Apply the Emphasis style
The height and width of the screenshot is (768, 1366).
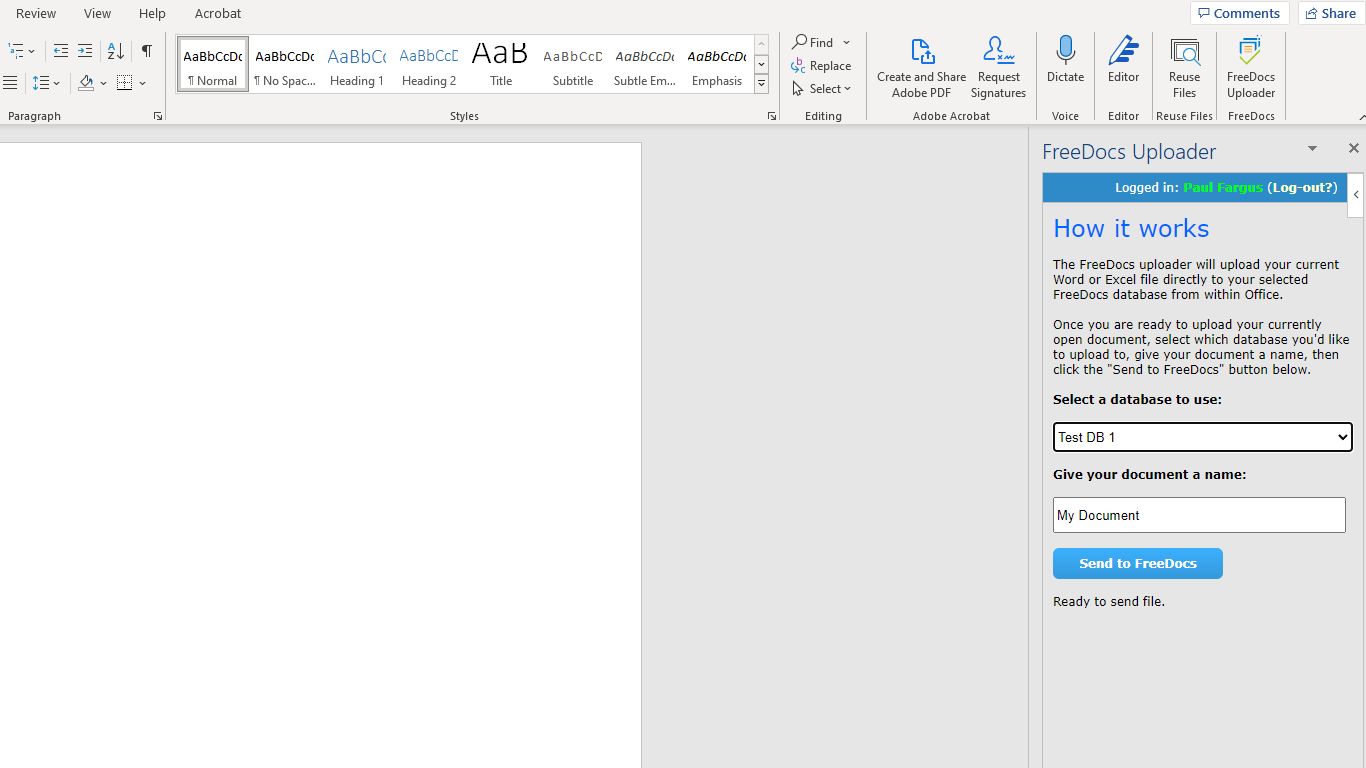coord(717,64)
